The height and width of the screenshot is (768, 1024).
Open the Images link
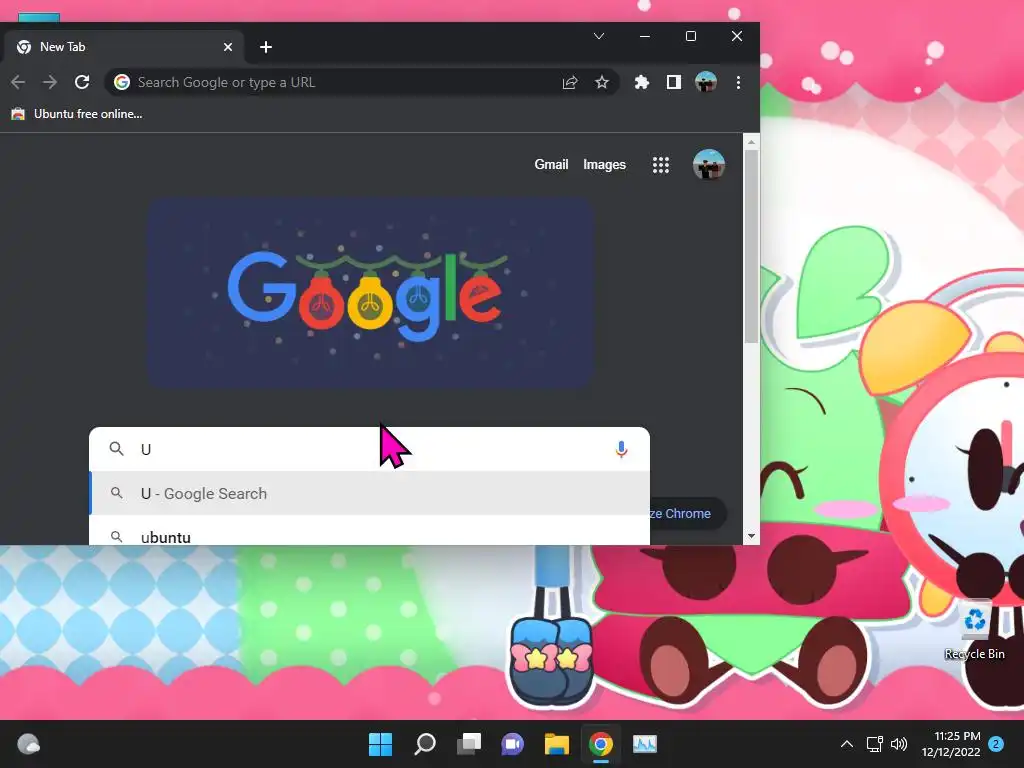[604, 165]
